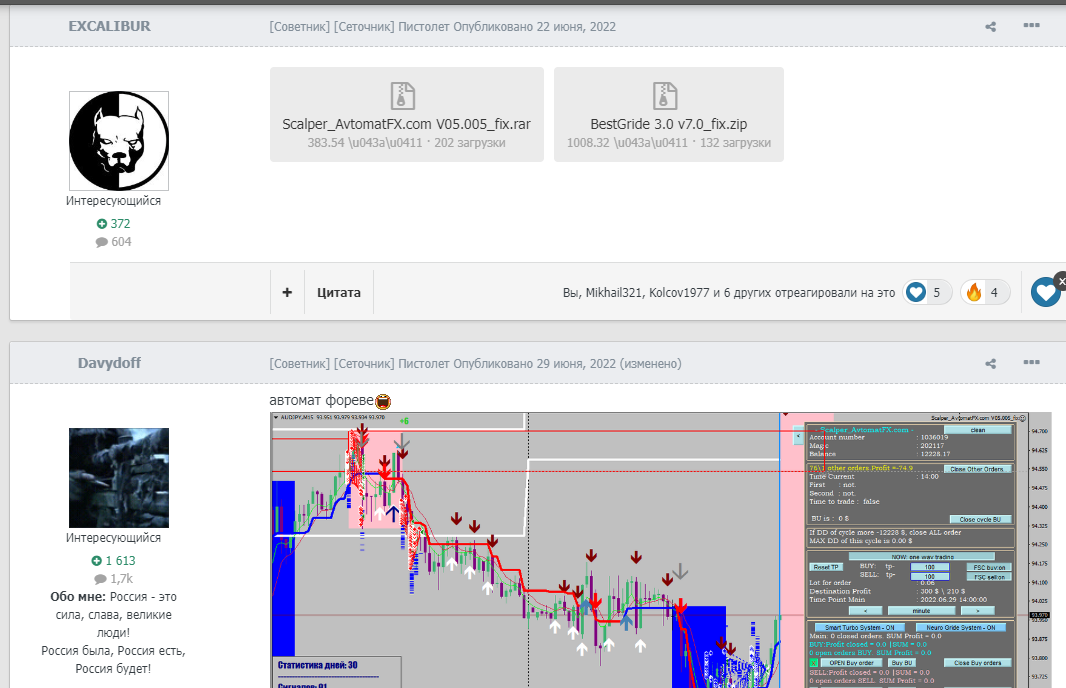1066x688 pixels.
Task: Open Davydoff's reputation score 1 613
Action: click(114, 561)
